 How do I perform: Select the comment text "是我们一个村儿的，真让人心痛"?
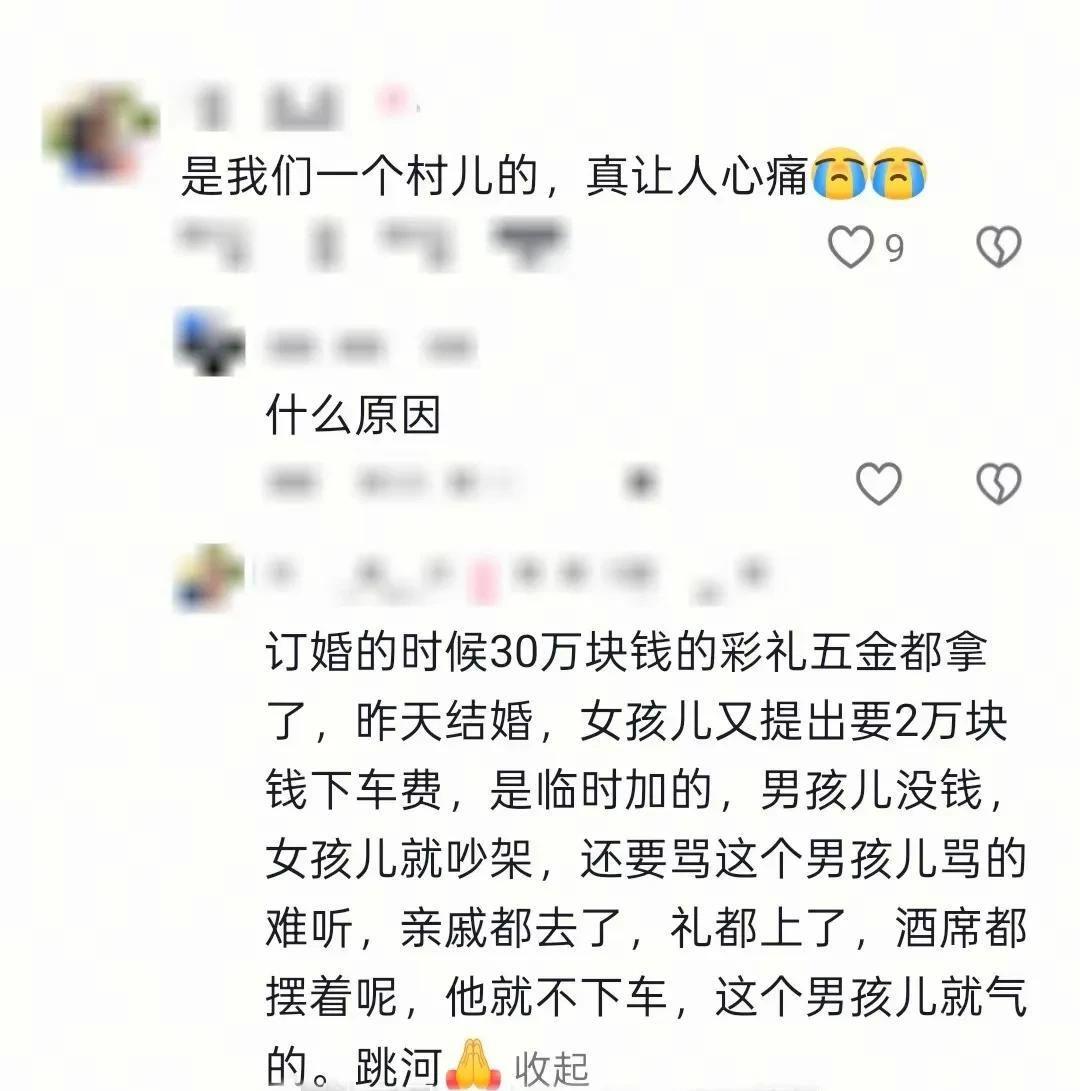(494, 175)
